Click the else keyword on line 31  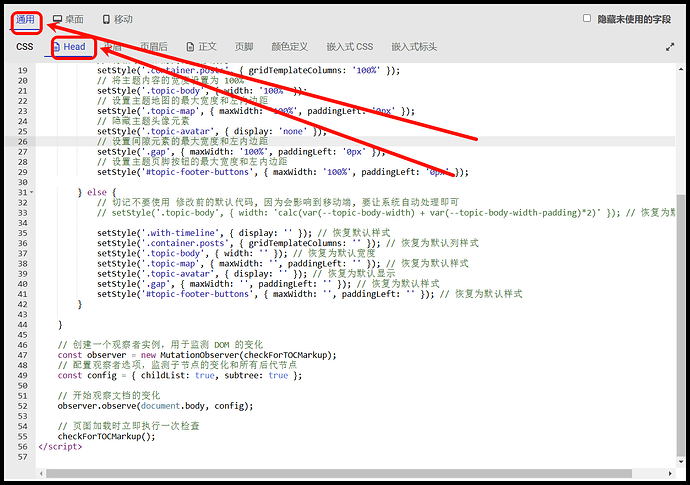coord(97,192)
